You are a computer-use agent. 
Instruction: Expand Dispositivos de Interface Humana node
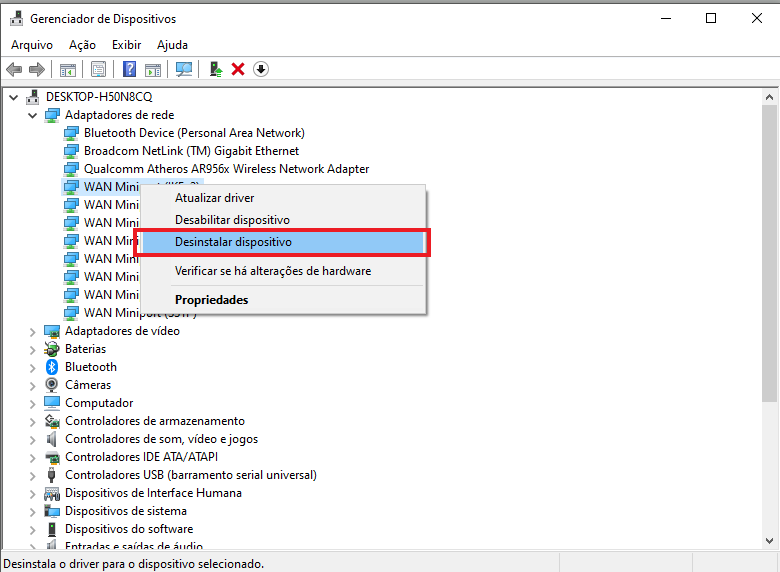(x=33, y=493)
